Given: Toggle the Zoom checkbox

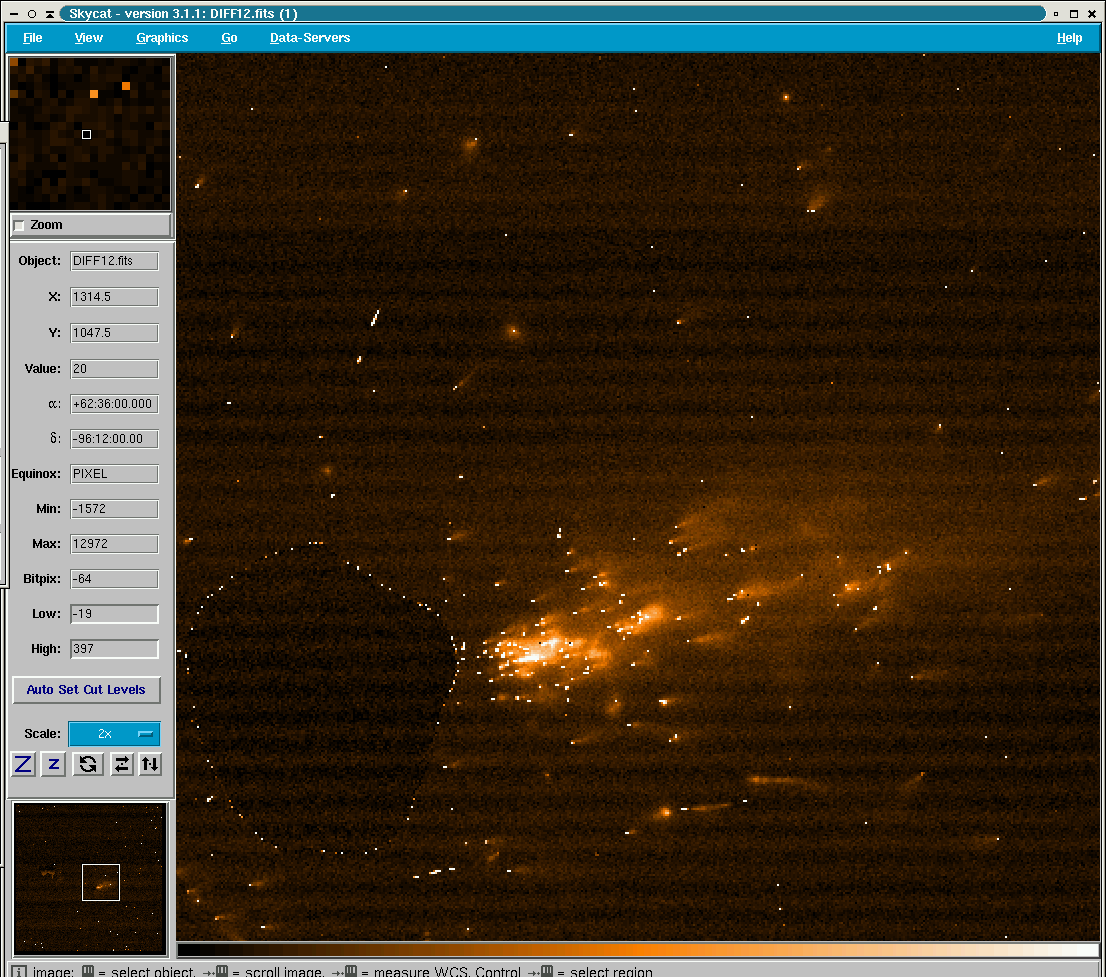Looking at the screenshot, I should (x=19, y=225).
